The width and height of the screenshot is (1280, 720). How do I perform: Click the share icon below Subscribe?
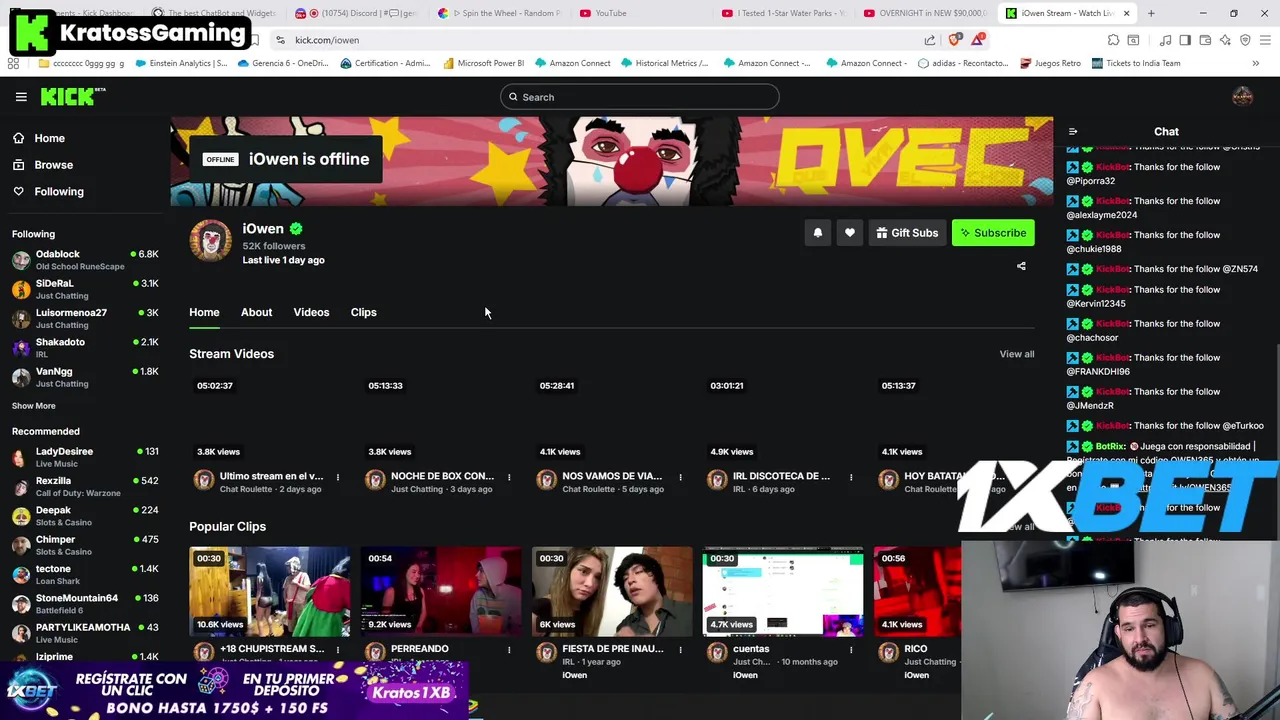click(x=1021, y=266)
